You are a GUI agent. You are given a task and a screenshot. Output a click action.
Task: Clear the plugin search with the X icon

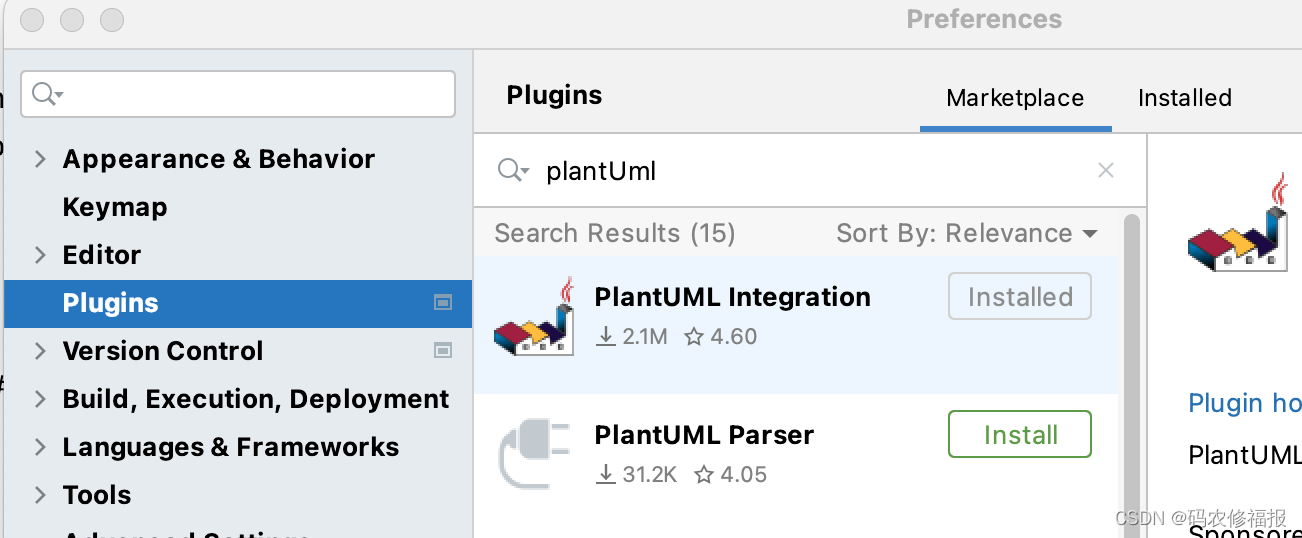coord(1105,170)
